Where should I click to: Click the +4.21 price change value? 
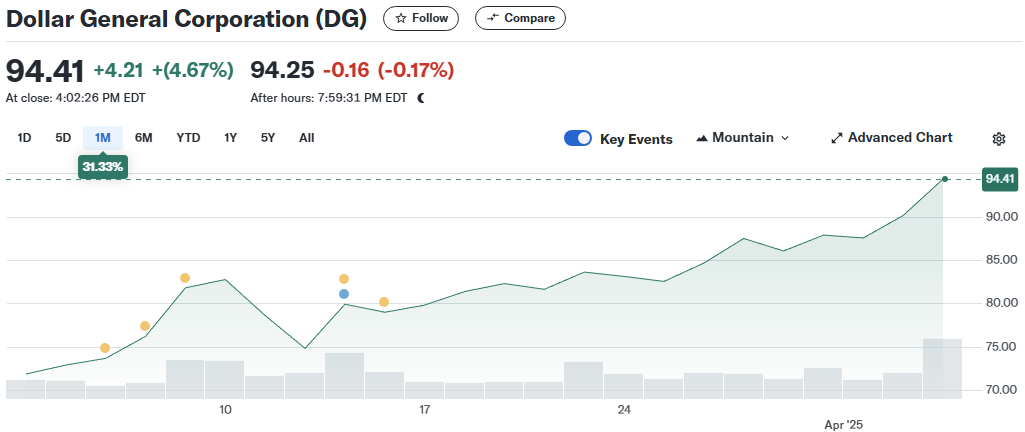(x=120, y=71)
